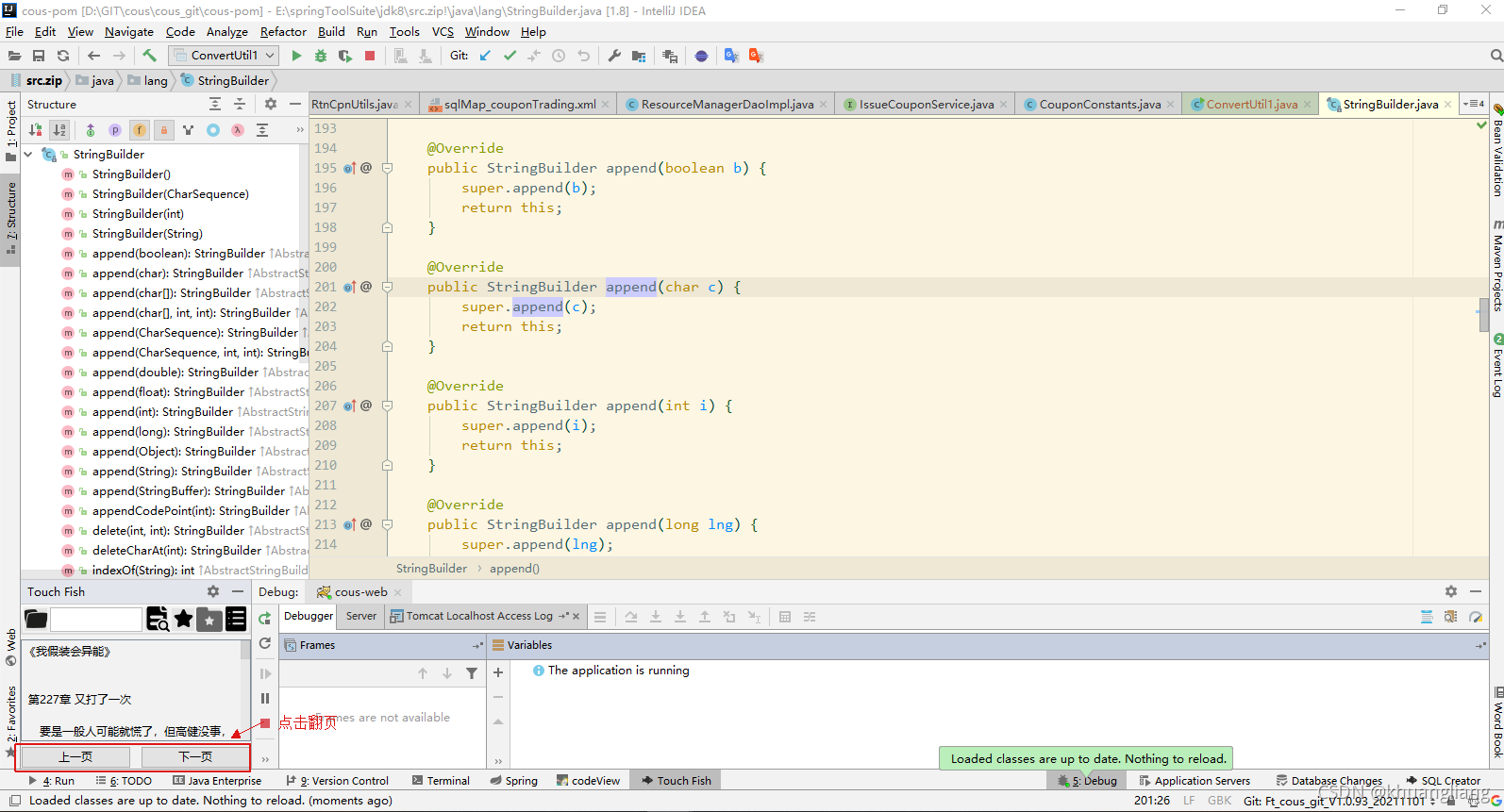Viewport: 1504px width, 812px height.
Task: Toggle show non-public members lock filter
Action: tap(163, 130)
